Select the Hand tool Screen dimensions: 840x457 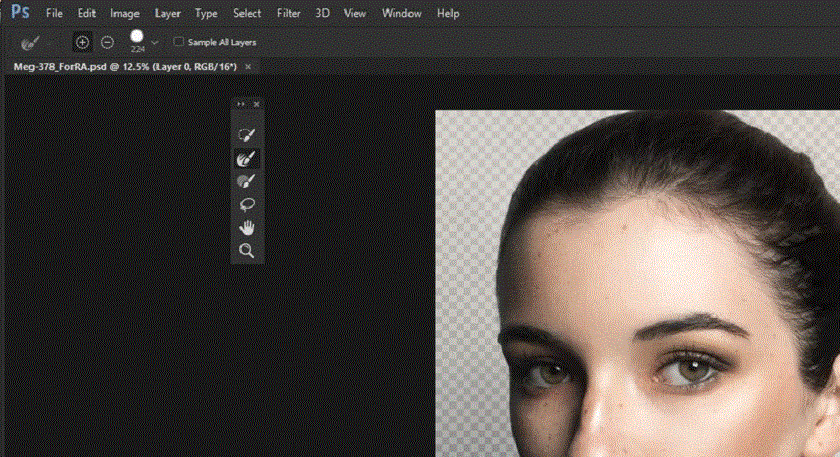(x=246, y=228)
